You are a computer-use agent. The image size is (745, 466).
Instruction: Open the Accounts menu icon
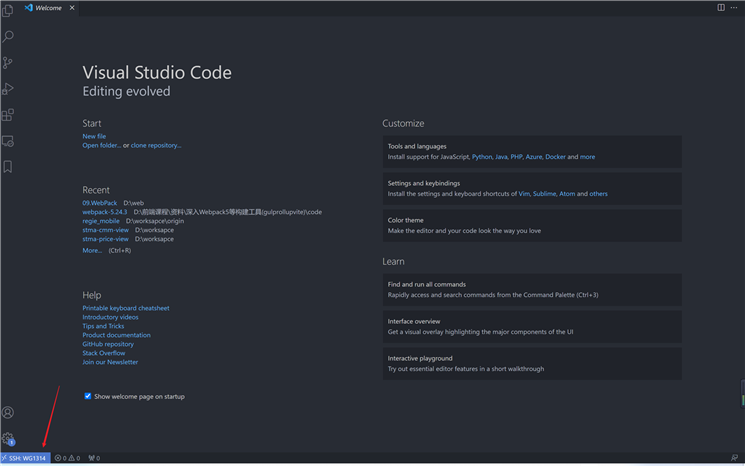[x=8, y=412]
